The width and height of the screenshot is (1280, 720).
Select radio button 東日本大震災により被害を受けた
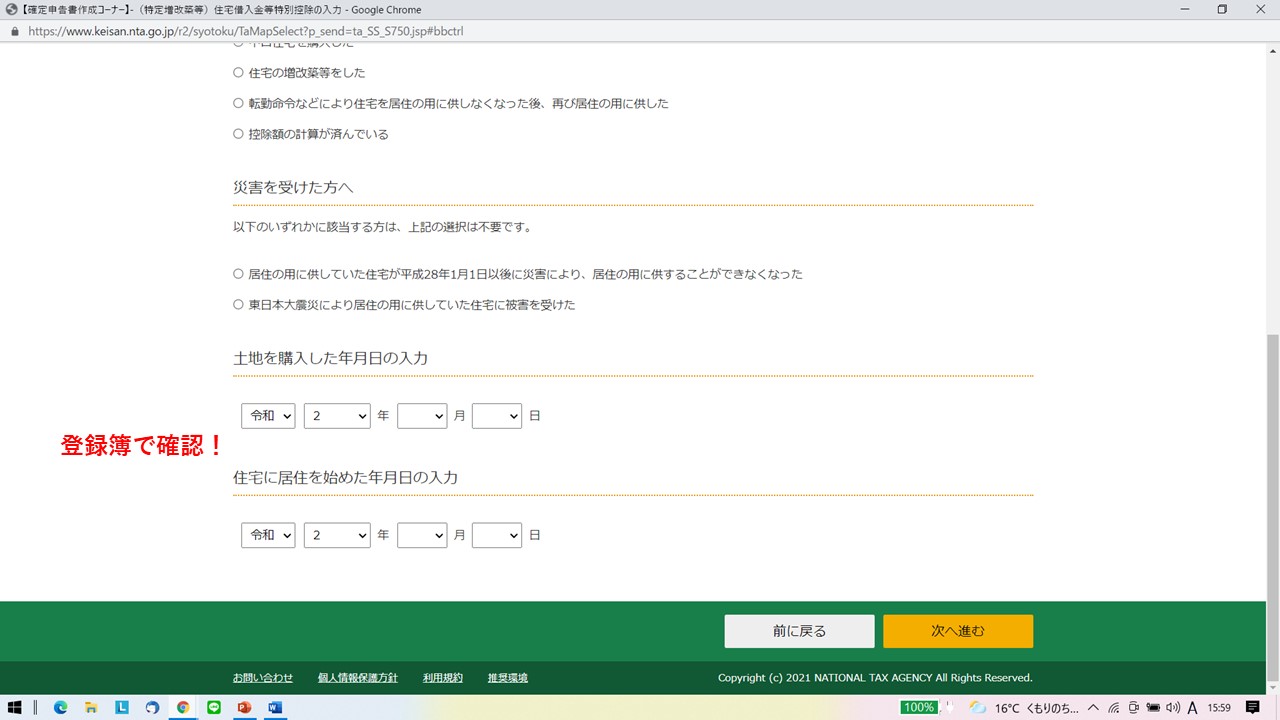[x=238, y=304]
